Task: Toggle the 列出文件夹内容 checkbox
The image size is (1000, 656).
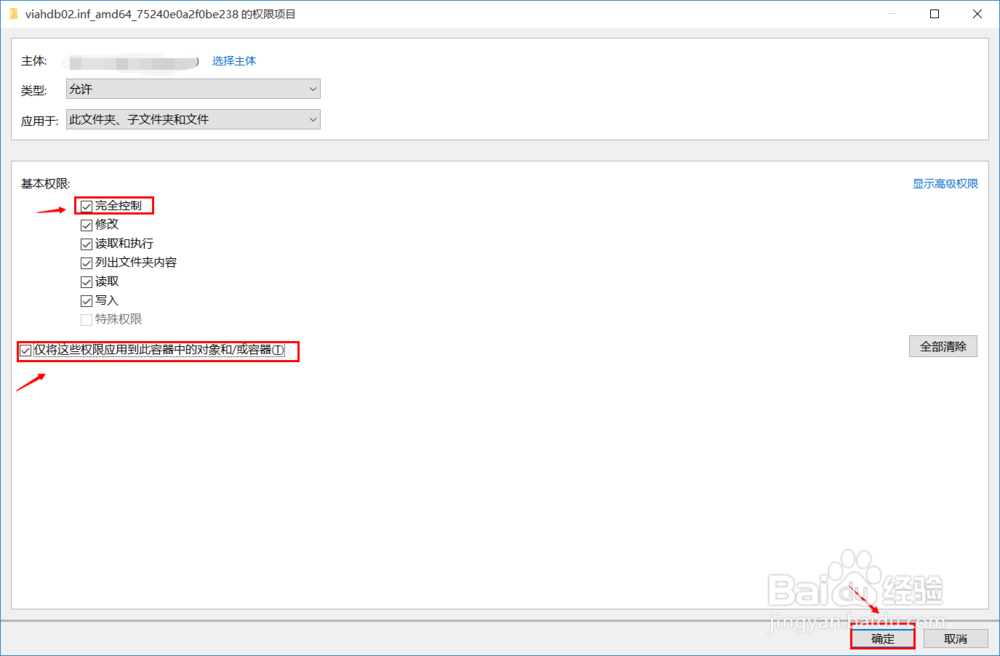Action: point(86,263)
